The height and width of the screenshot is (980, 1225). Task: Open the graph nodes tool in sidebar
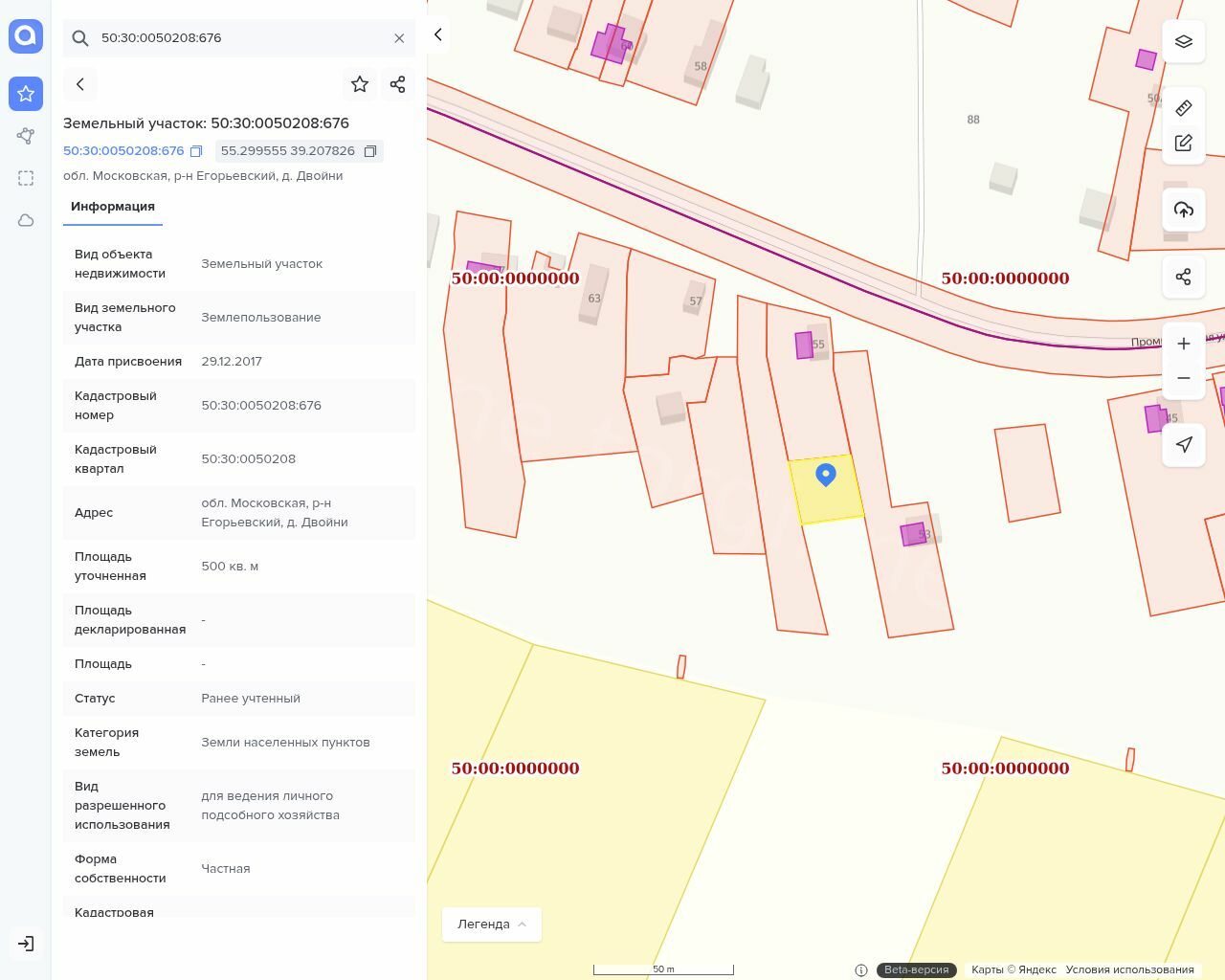(26, 136)
